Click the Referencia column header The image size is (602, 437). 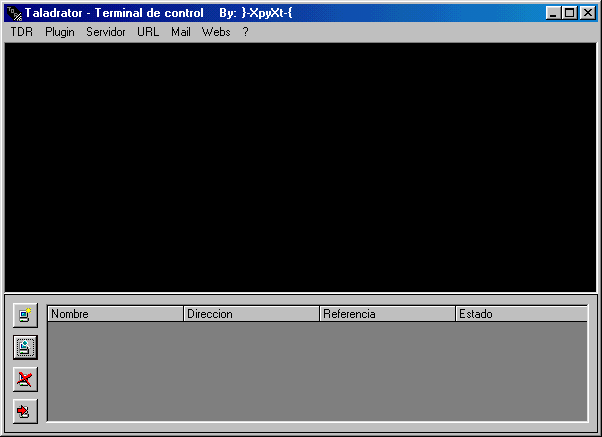387,314
